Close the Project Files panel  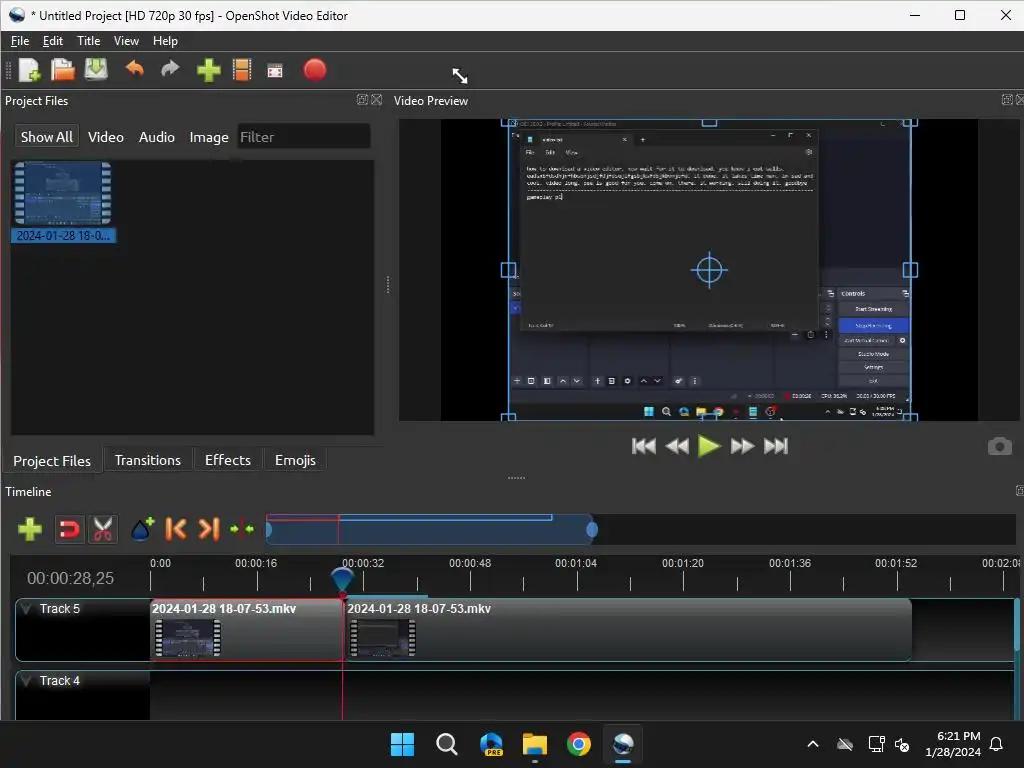[x=377, y=100]
